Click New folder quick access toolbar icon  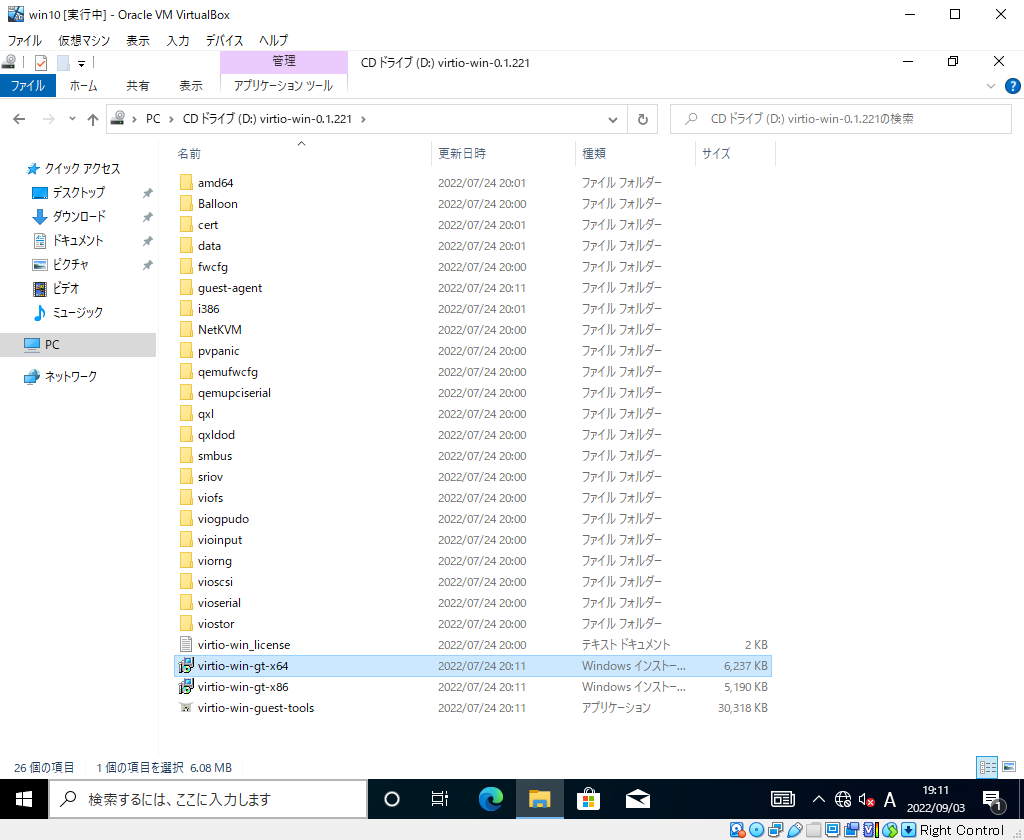point(63,63)
